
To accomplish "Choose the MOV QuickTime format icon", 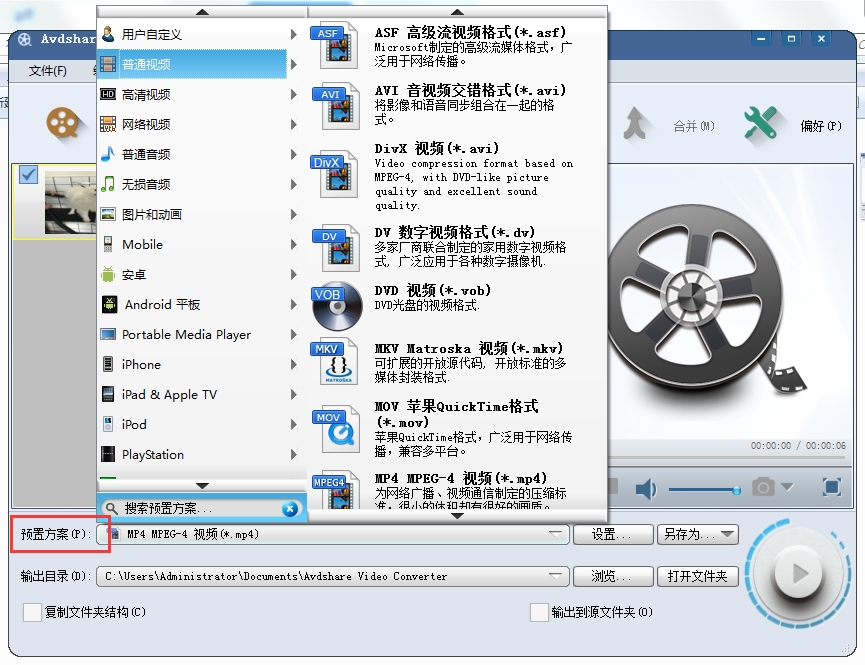I will coord(336,430).
